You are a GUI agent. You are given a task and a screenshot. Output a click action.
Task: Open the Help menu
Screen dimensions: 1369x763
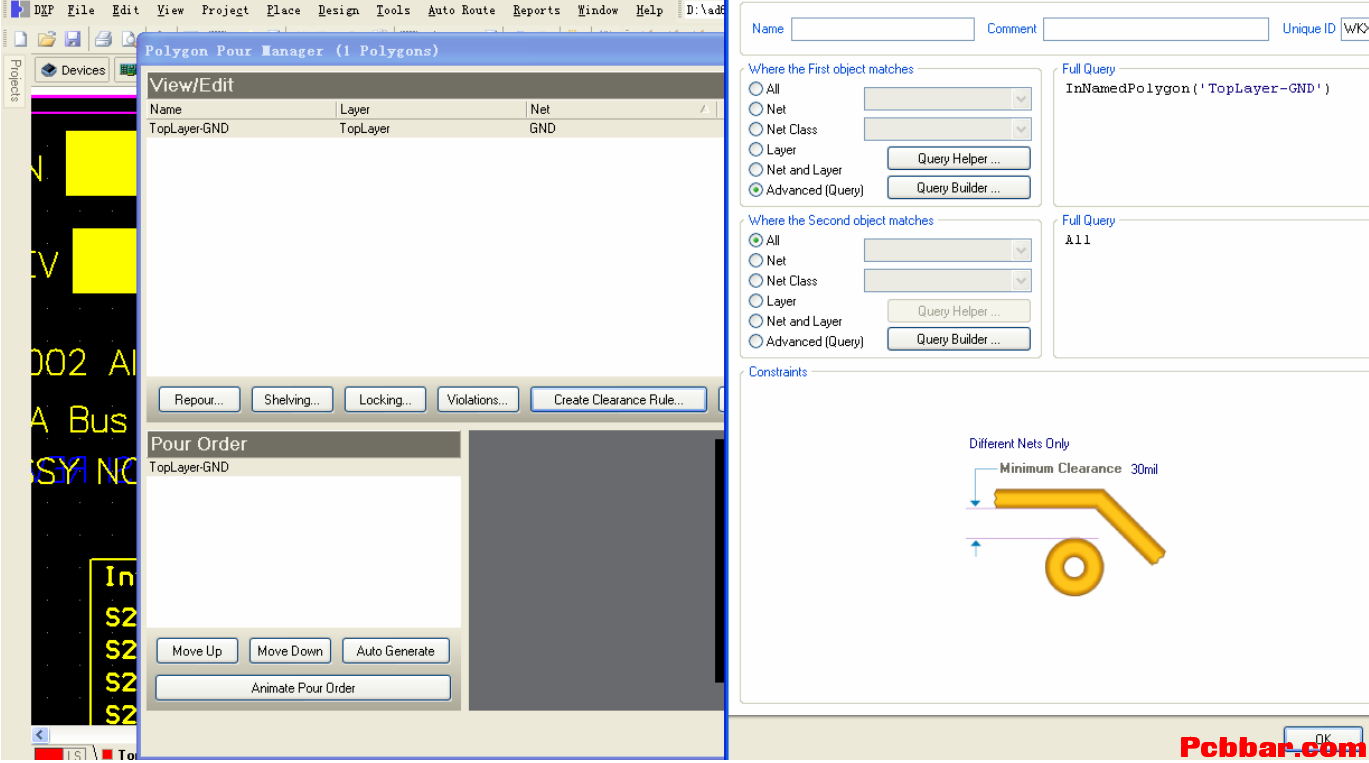pyautogui.click(x=649, y=10)
